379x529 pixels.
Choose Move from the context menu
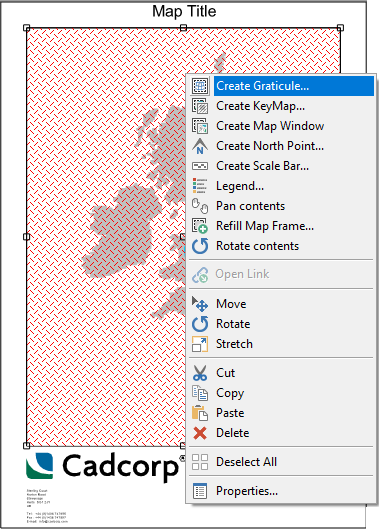coord(281,304)
